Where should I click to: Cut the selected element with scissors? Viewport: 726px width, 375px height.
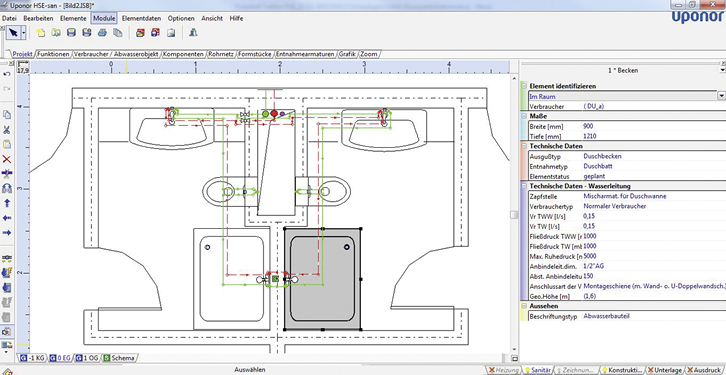pyautogui.click(x=6, y=129)
